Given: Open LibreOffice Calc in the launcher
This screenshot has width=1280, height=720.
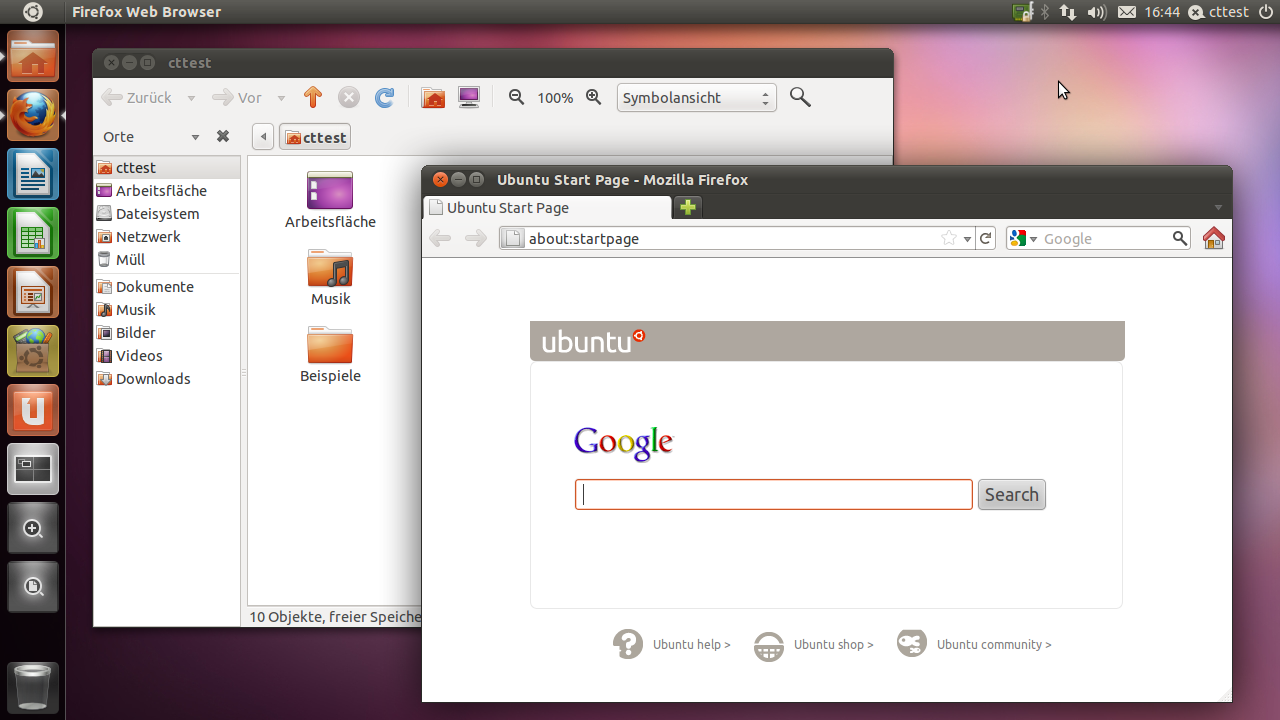Looking at the screenshot, I should pos(33,233).
